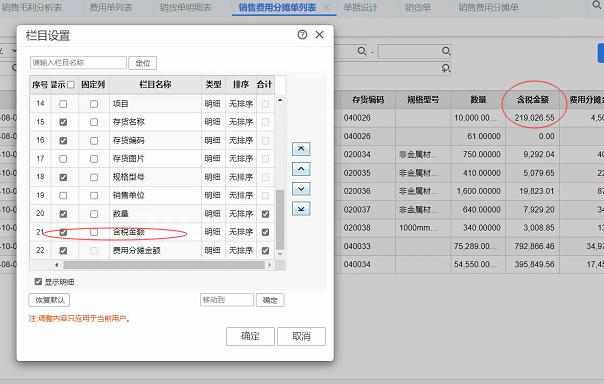Screen dimensions: 604x384
Task: Click the move-down arrow button
Action: tap(301, 189)
